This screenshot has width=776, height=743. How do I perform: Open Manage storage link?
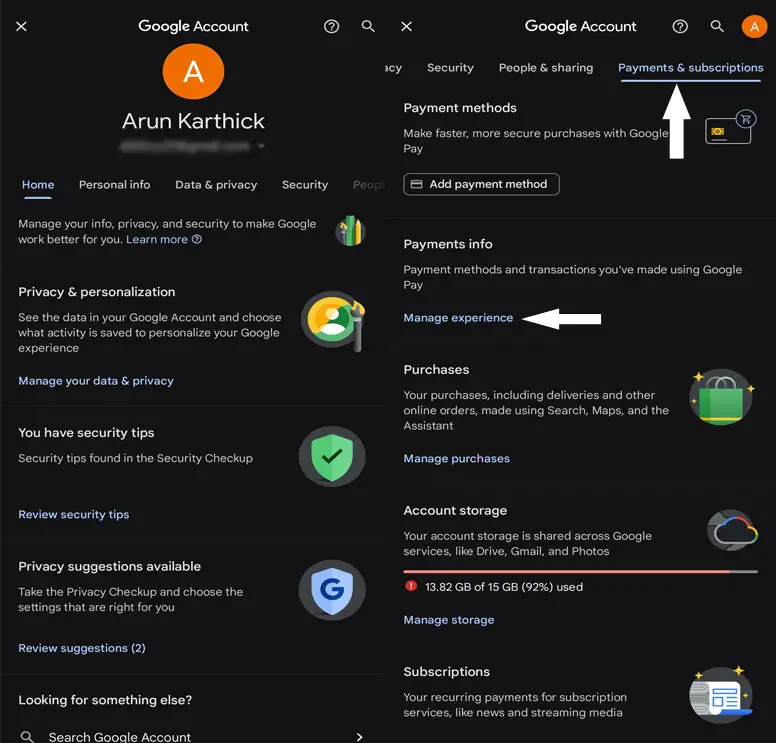449,620
